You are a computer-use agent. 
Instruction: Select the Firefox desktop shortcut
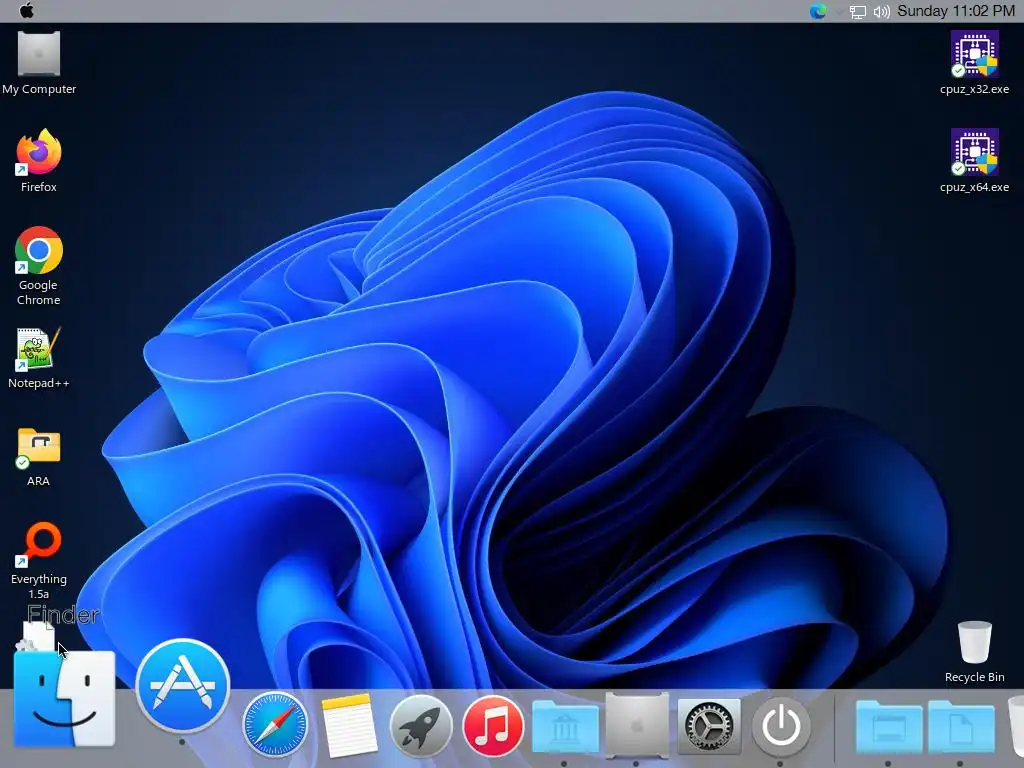pyautogui.click(x=39, y=161)
